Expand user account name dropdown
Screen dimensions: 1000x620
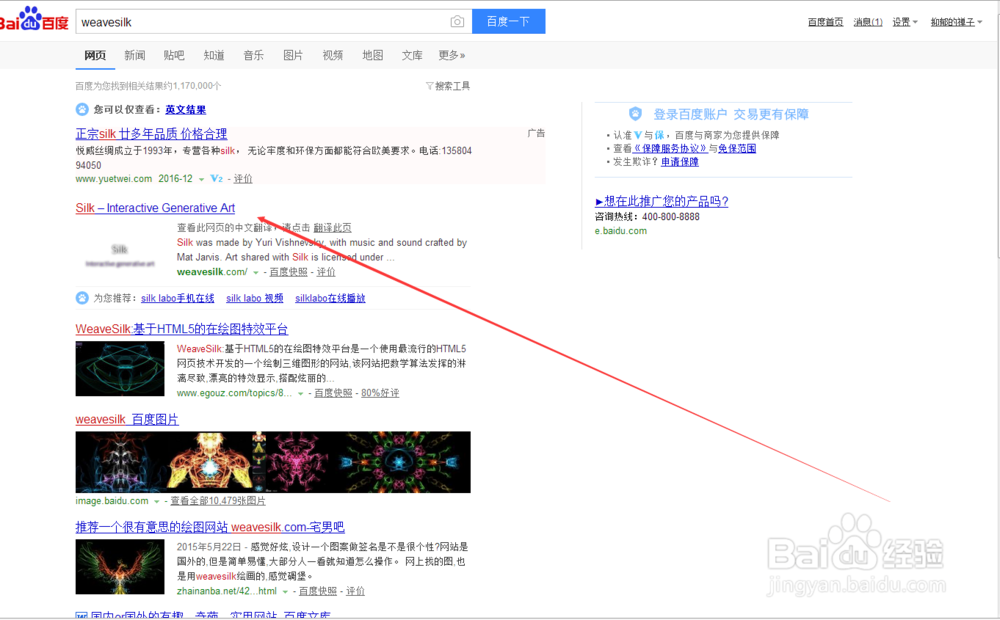pyautogui.click(x=957, y=22)
